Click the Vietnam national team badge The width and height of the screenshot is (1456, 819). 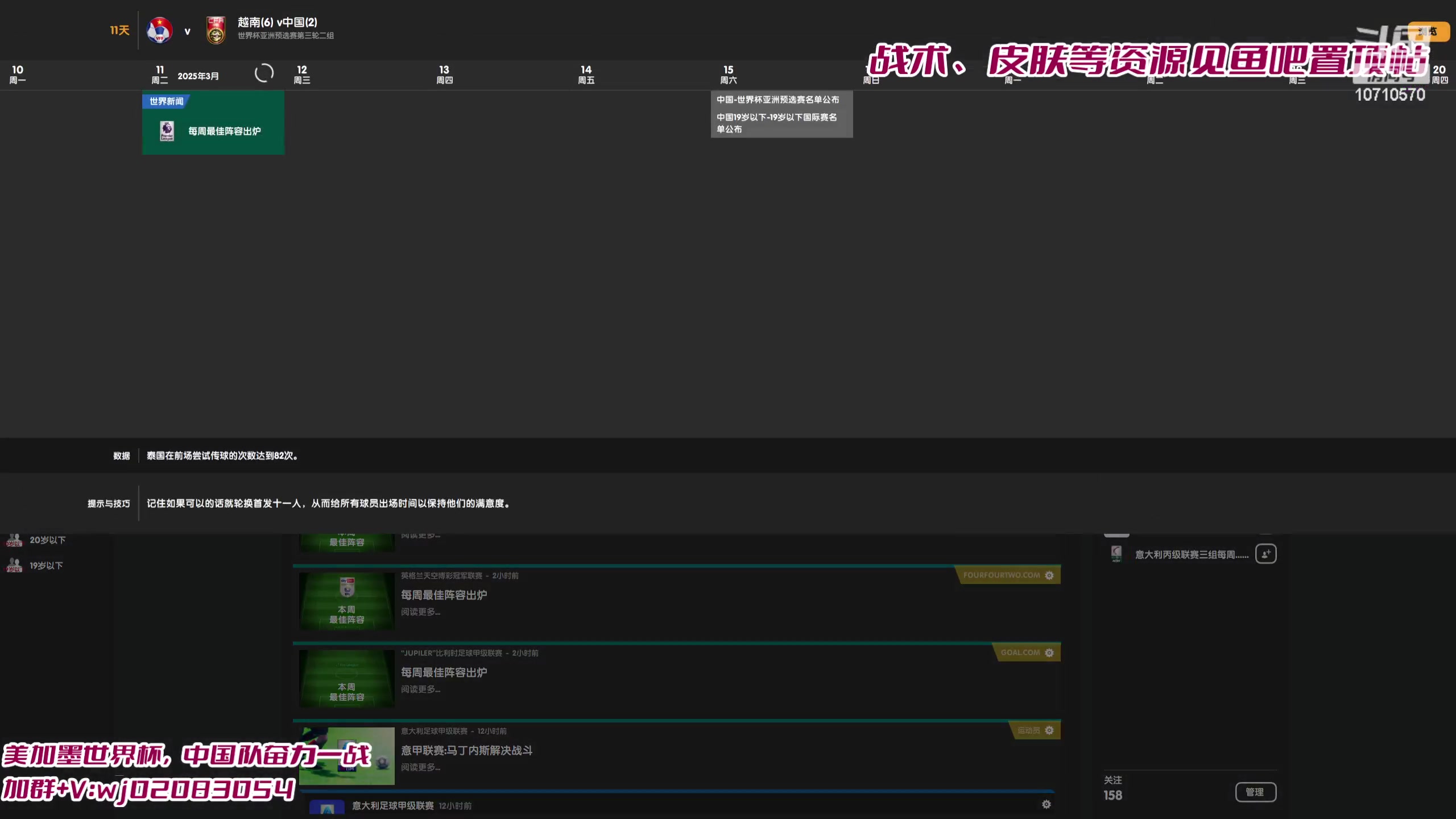(x=159, y=30)
